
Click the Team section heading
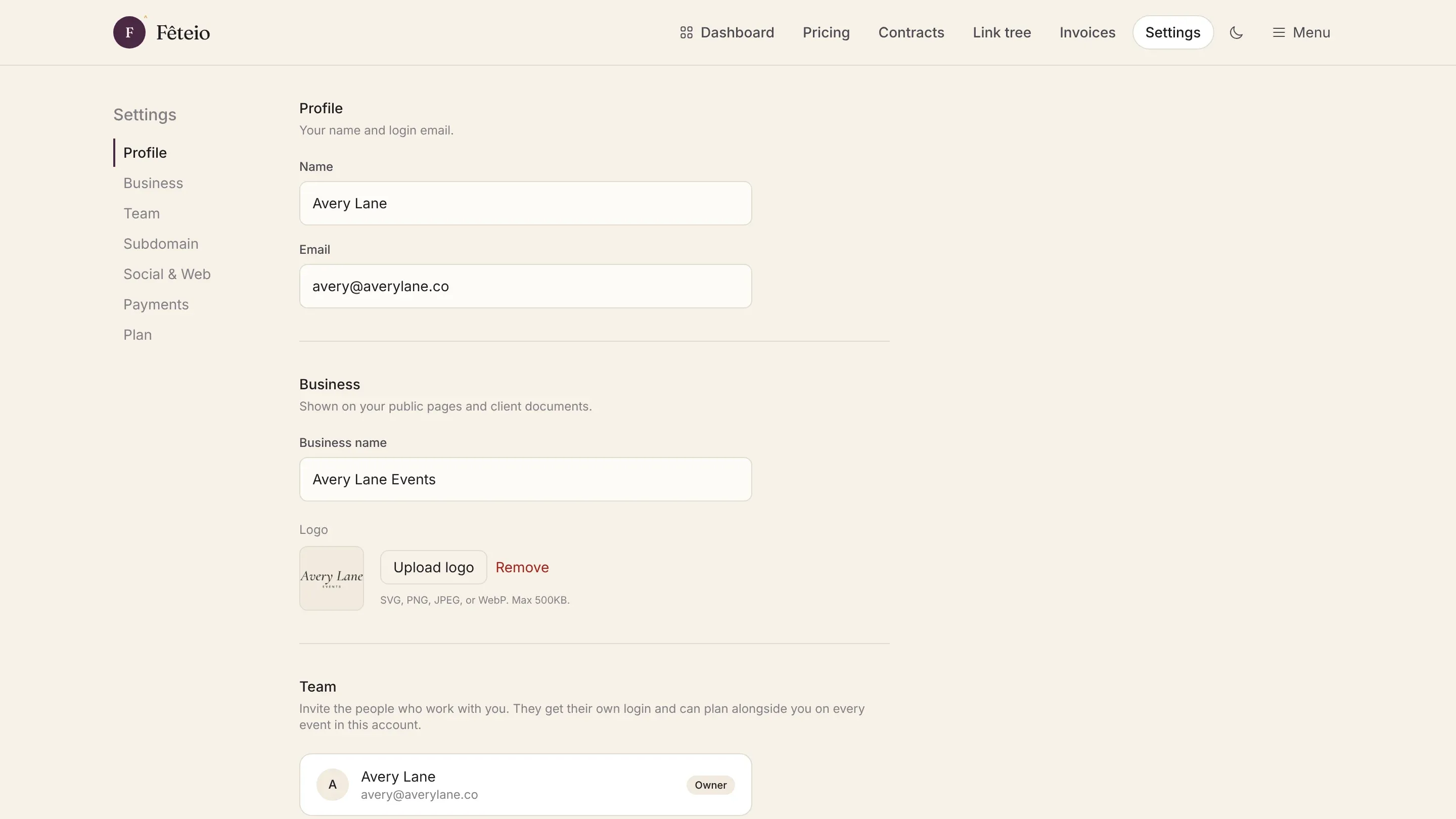pyautogui.click(x=317, y=687)
